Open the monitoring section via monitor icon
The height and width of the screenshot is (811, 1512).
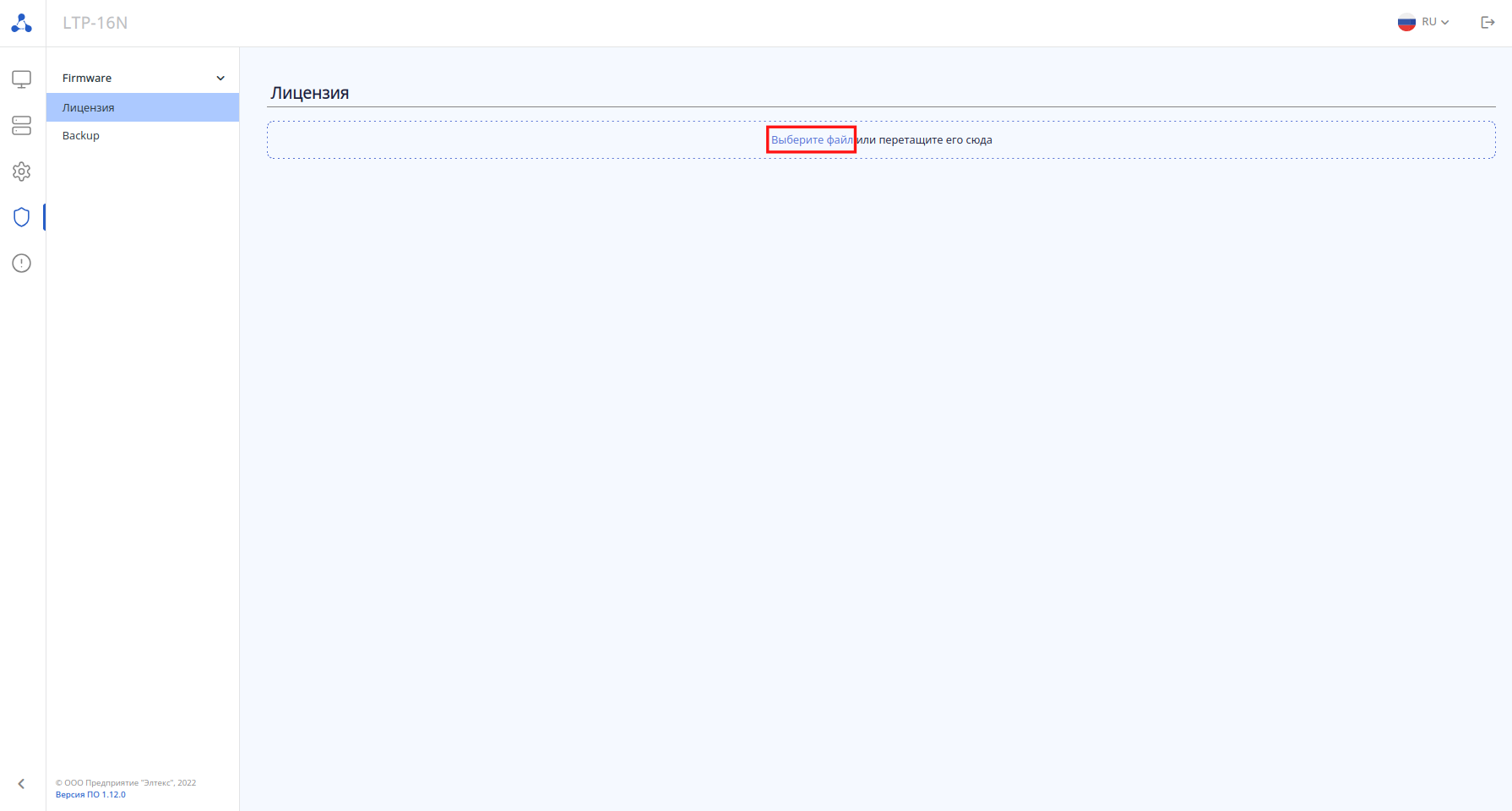(x=22, y=79)
